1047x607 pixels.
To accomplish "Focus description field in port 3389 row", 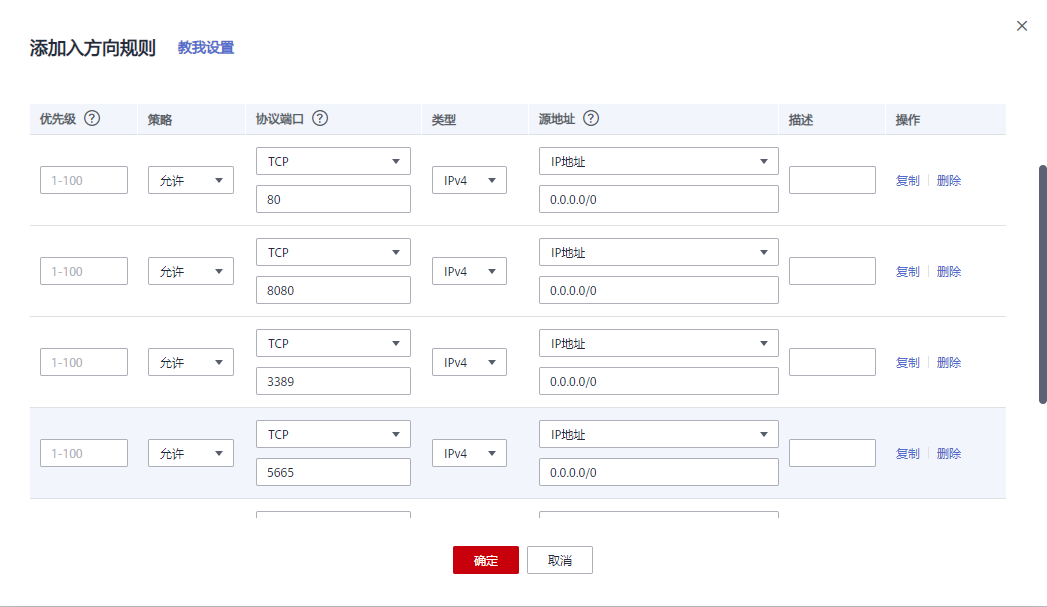I will 832,362.
